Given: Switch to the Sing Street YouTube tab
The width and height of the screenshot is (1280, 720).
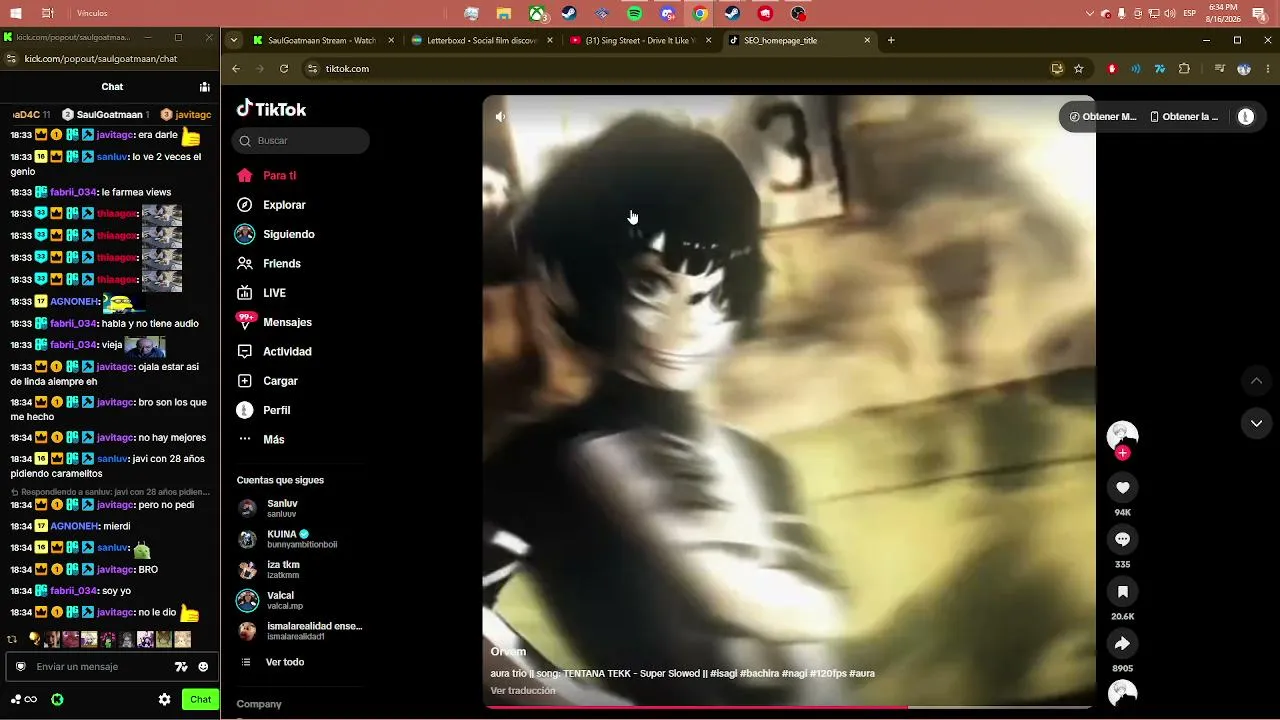Looking at the screenshot, I should [641, 41].
